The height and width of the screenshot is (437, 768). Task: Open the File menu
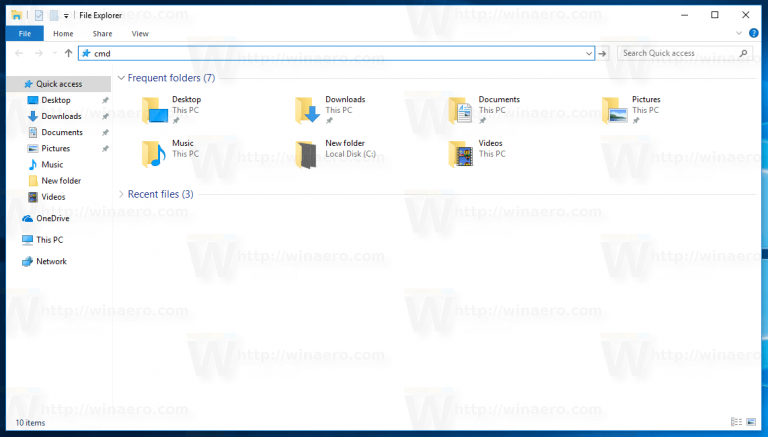coord(24,33)
